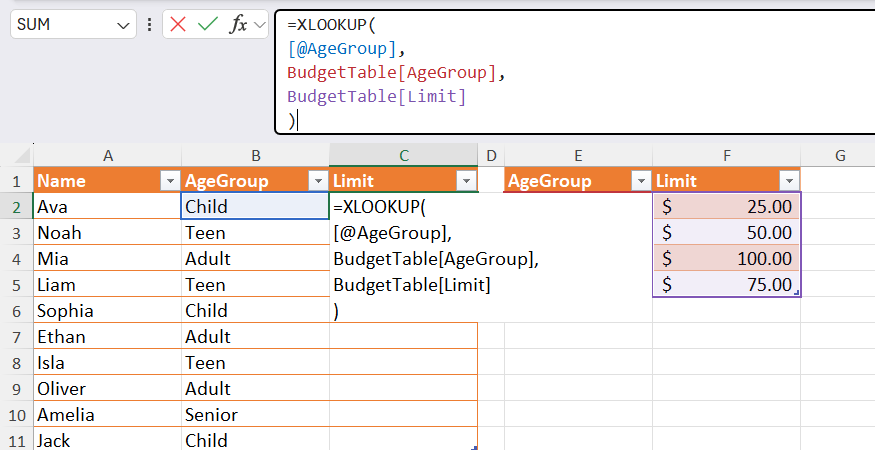The width and height of the screenshot is (875, 450).
Task: Select row 10 header
Action: (x=17, y=415)
